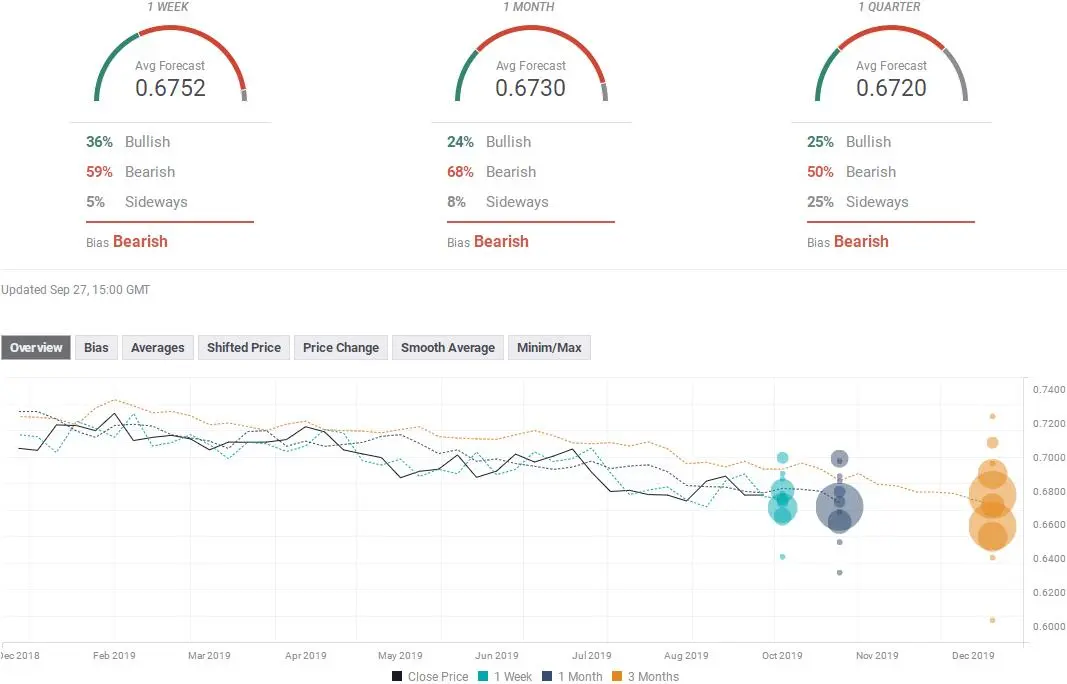Image resolution: width=1067 pixels, height=684 pixels.
Task: Toggle Close Price legend series
Action: pos(430,677)
